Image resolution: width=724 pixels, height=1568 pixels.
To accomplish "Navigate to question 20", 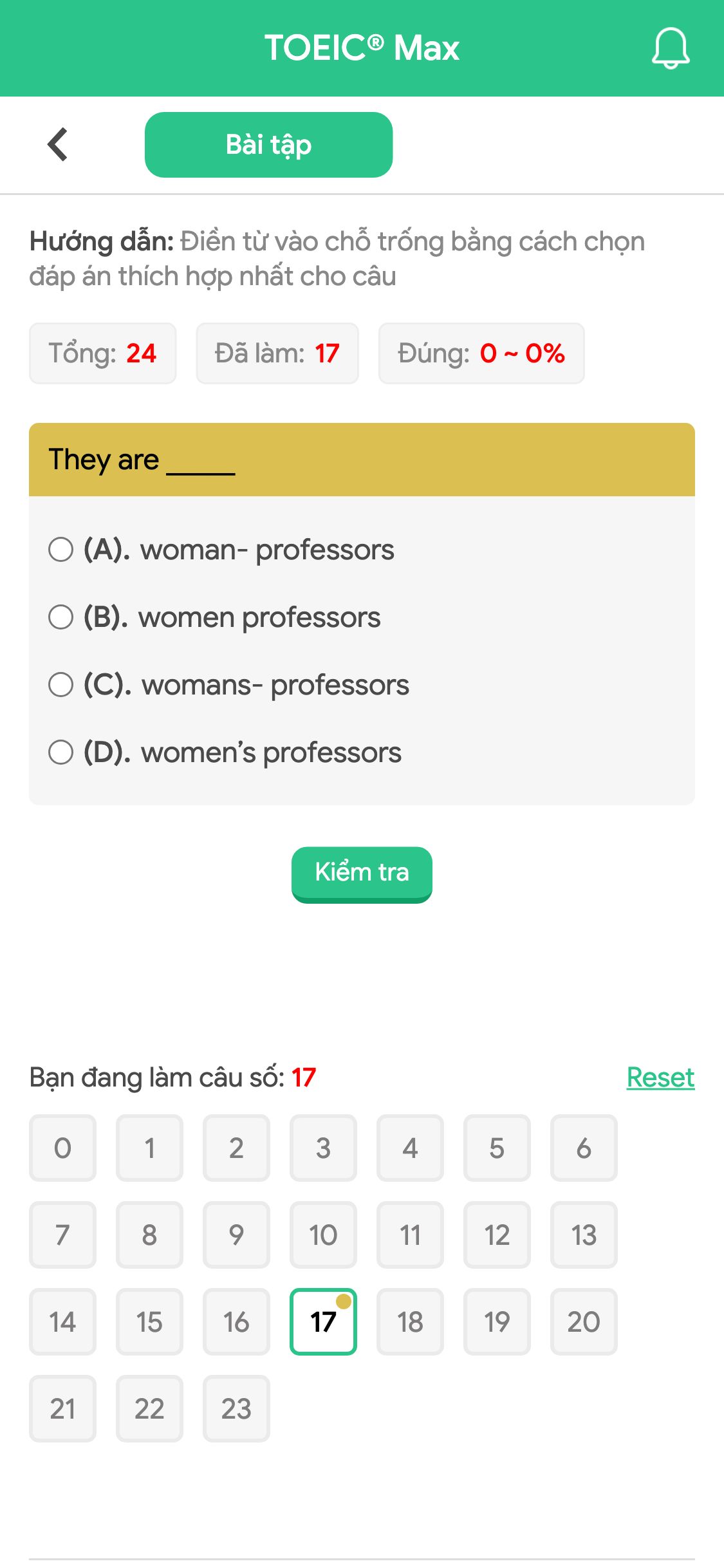I will click(x=584, y=1321).
